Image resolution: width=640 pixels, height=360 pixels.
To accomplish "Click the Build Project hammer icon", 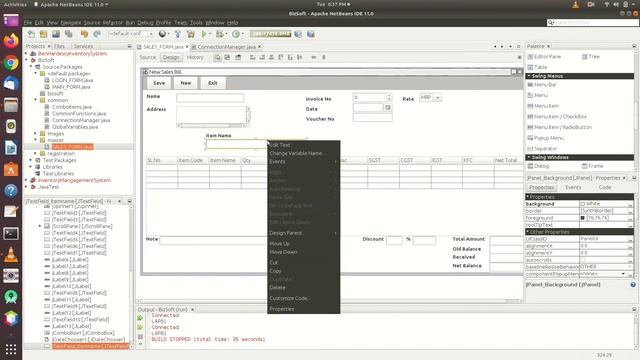I will point(178,34).
